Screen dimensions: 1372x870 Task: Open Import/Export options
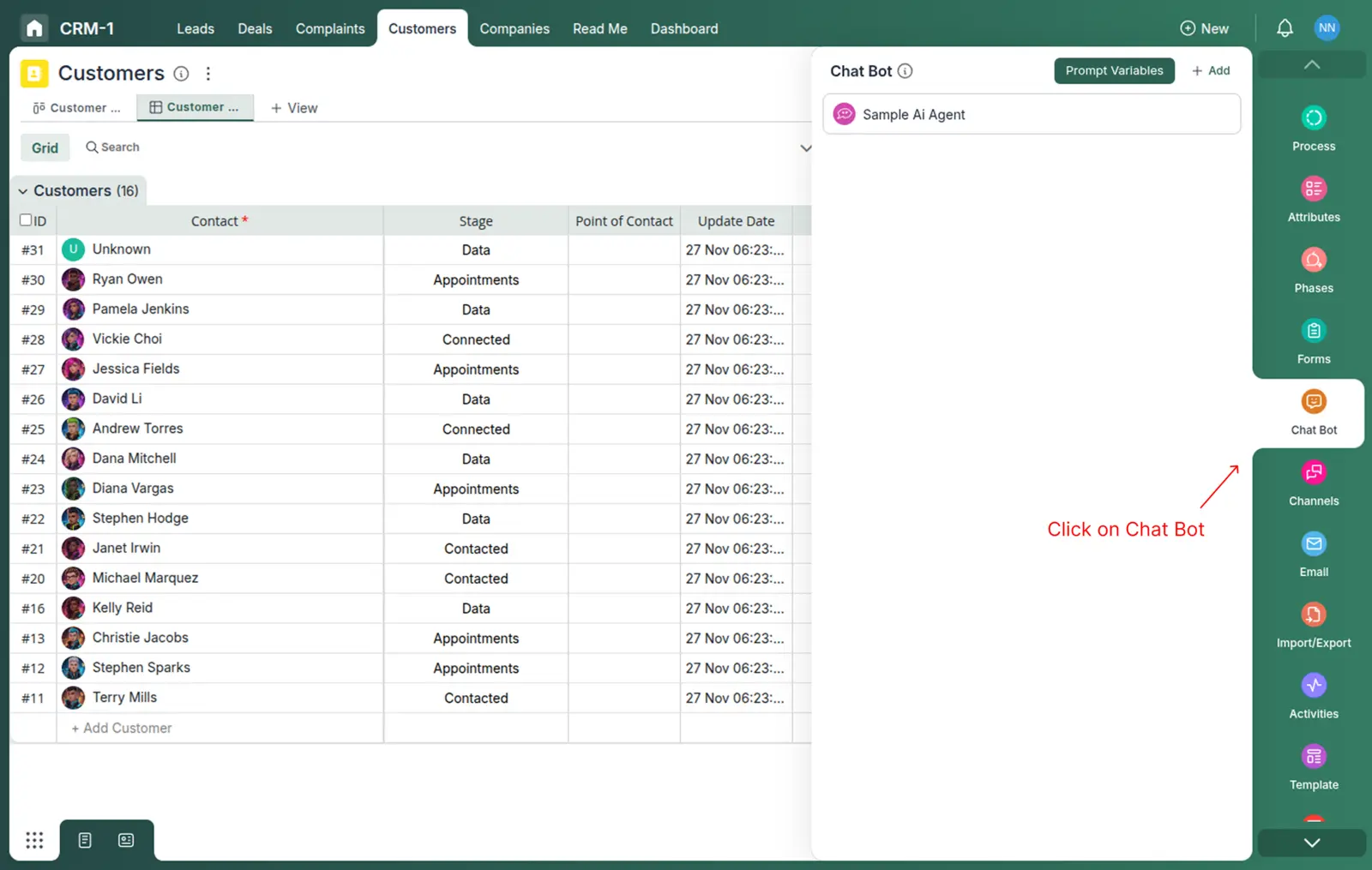(1313, 625)
